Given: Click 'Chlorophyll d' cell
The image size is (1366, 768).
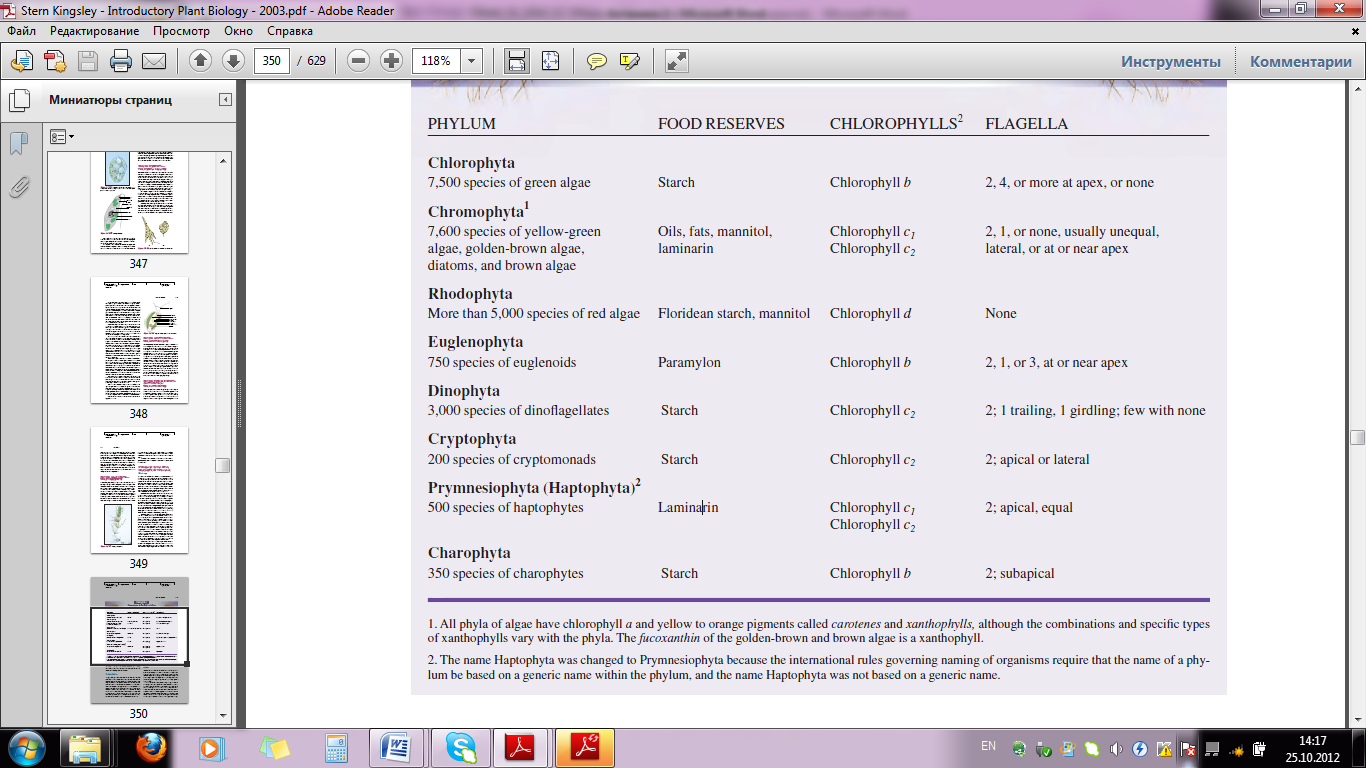Looking at the screenshot, I should 871,313.
